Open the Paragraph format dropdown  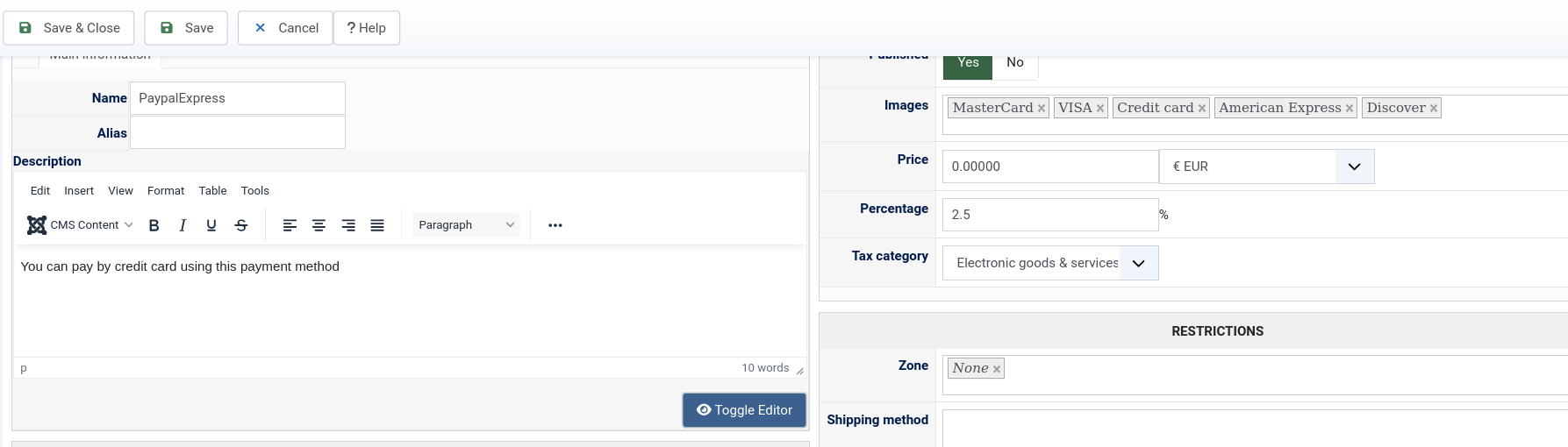coord(466,225)
